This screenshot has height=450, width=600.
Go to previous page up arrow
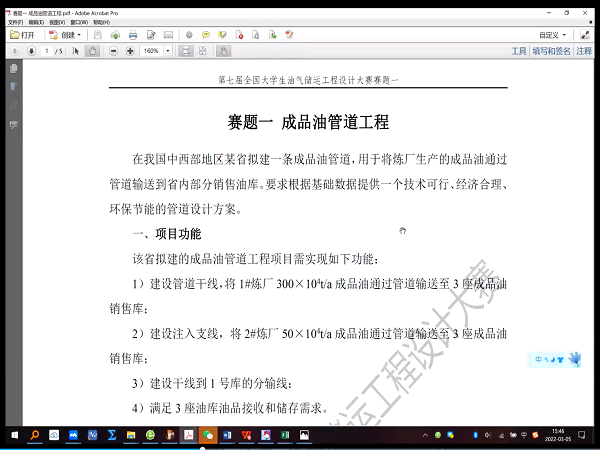[x=15, y=51]
